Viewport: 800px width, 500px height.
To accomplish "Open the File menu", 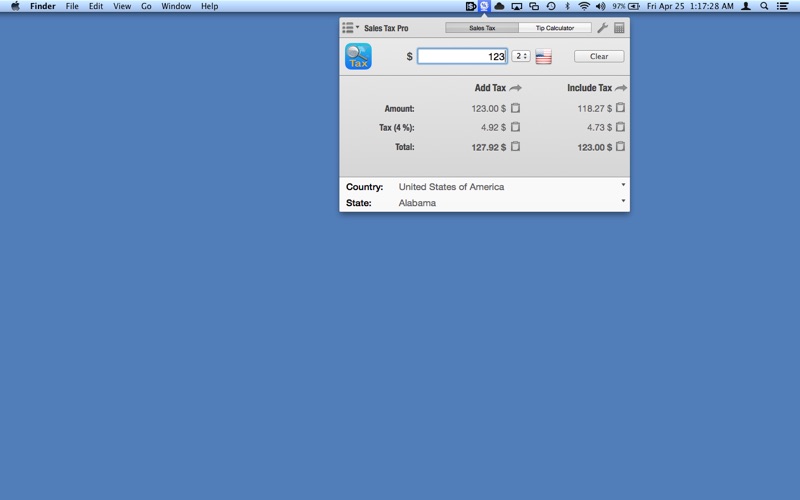I will [72, 6].
